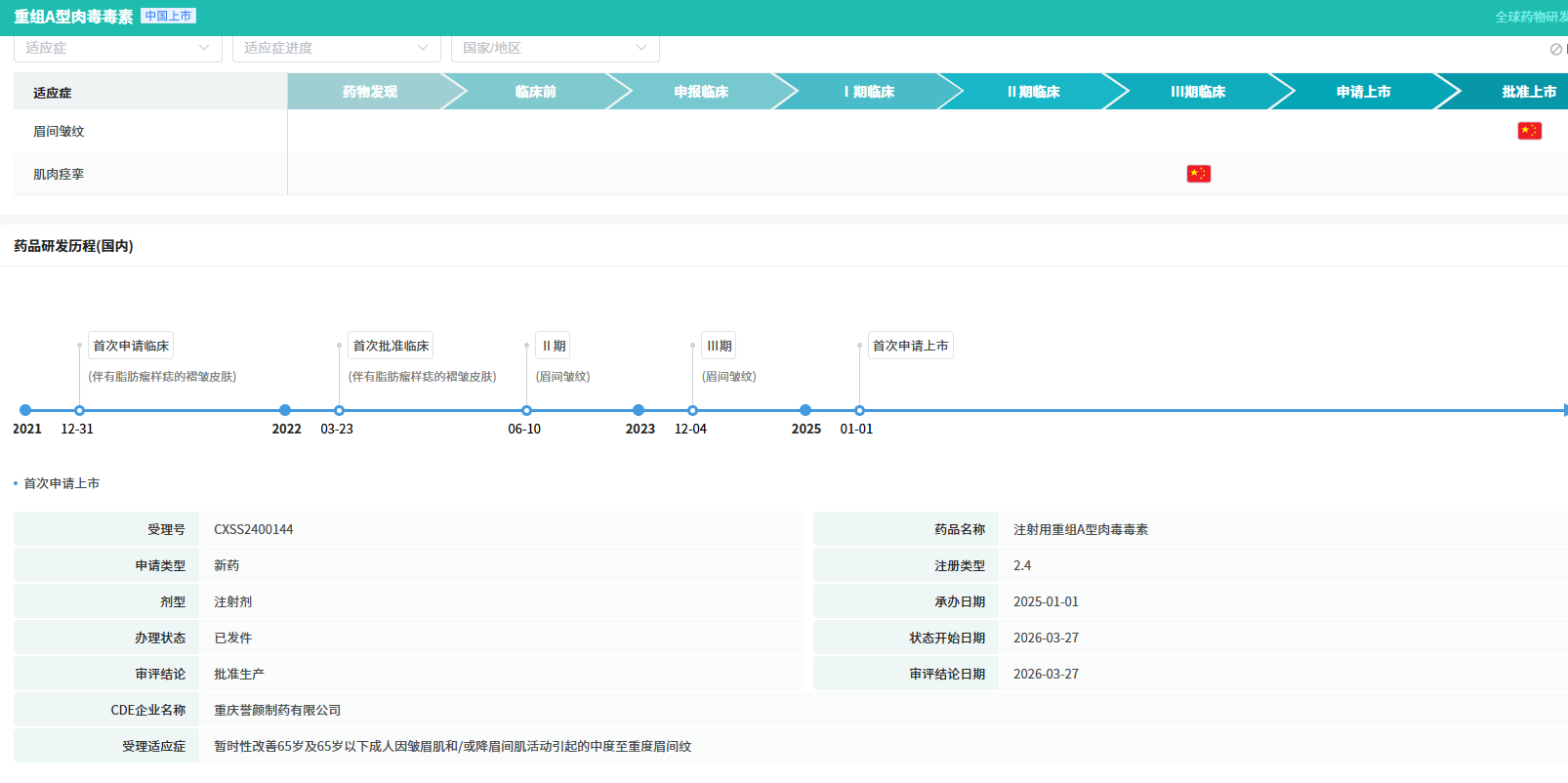Viewport: 1568px width, 783px height.
Task: Click the 首次申请临床 timeline label
Action: pos(131,346)
